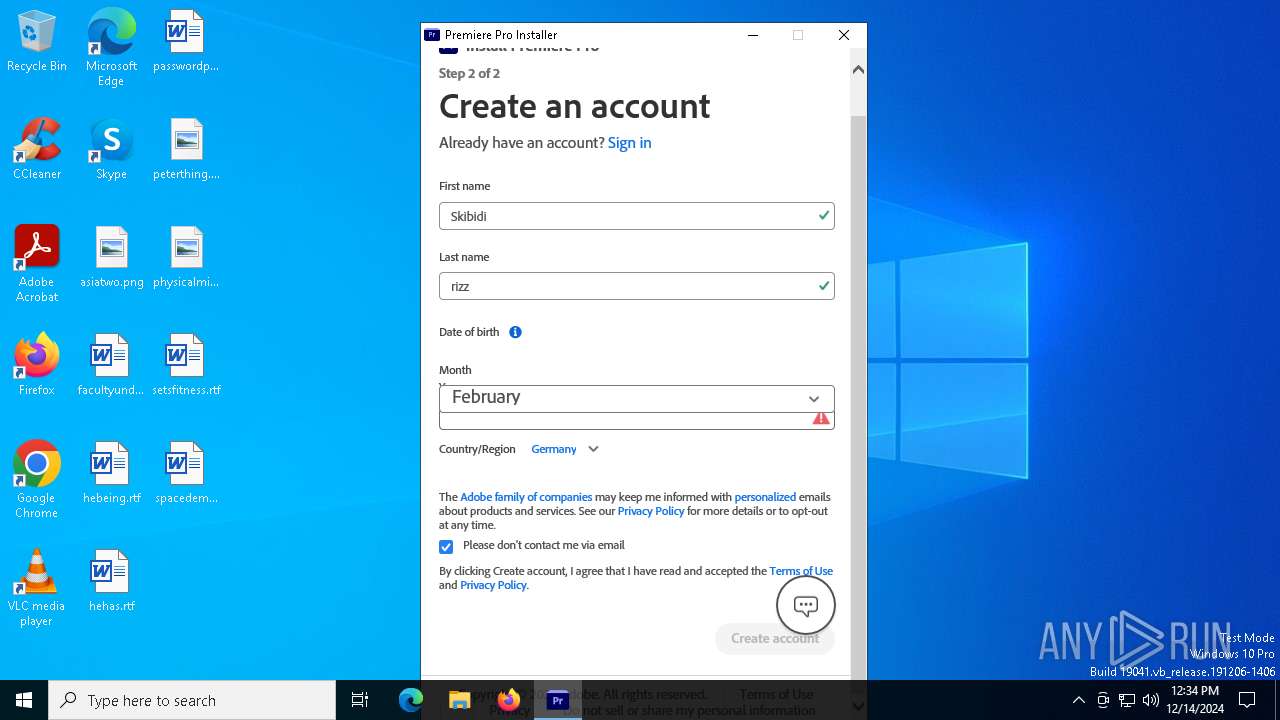The height and width of the screenshot is (720, 1280).
Task: Open volume control in system tray
Action: click(1151, 700)
